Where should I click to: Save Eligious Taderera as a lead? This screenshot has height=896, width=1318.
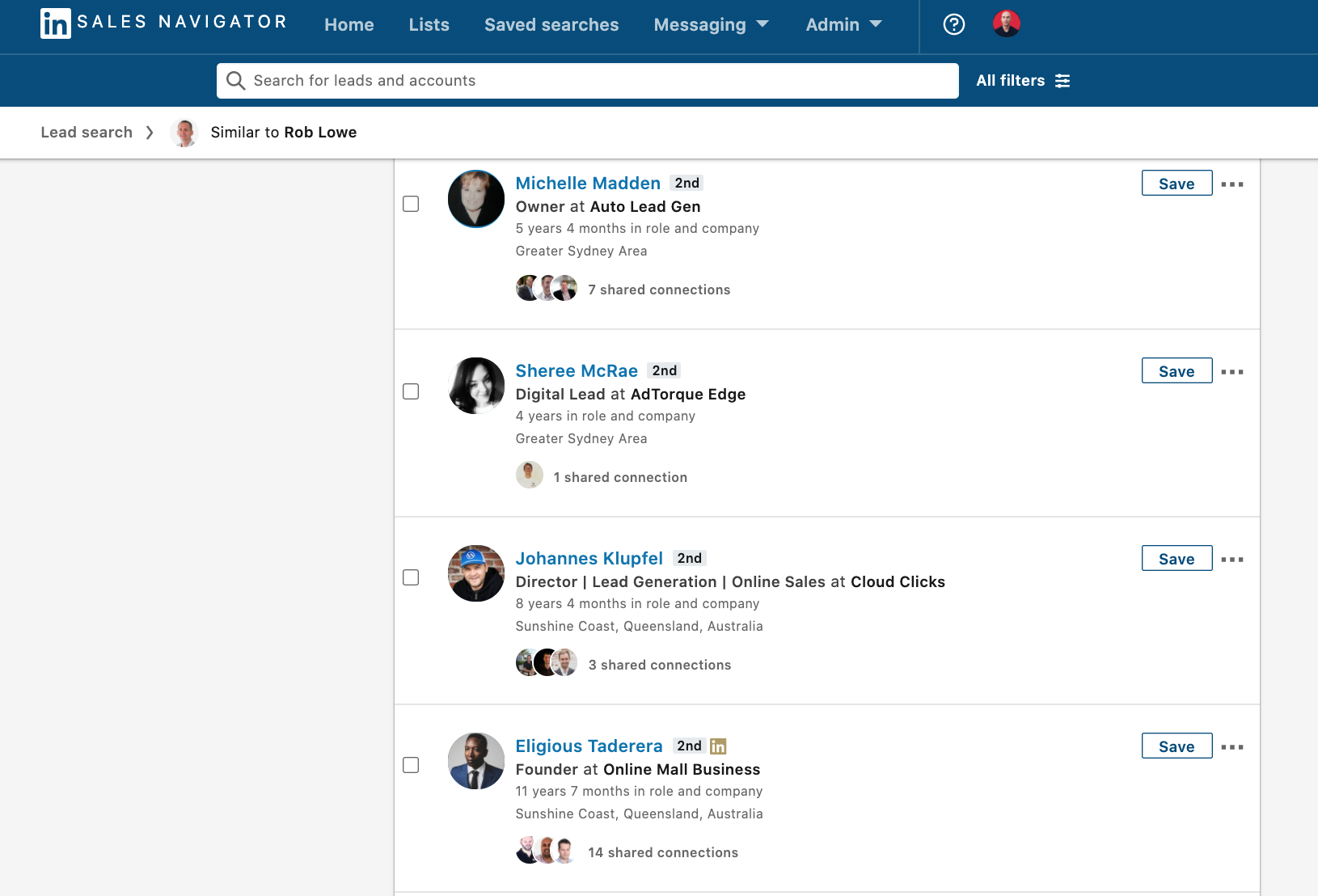(x=1176, y=746)
